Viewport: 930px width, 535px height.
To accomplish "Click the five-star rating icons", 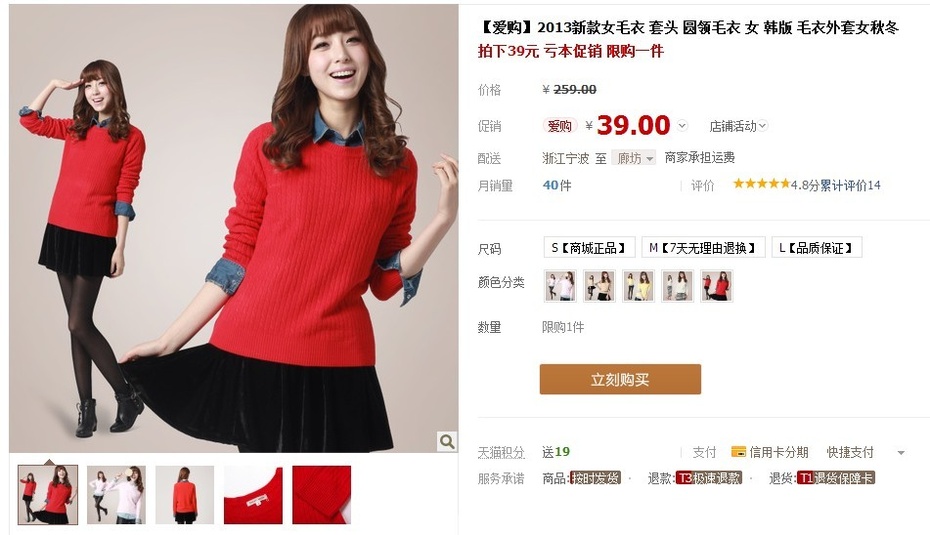I will [761, 184].
